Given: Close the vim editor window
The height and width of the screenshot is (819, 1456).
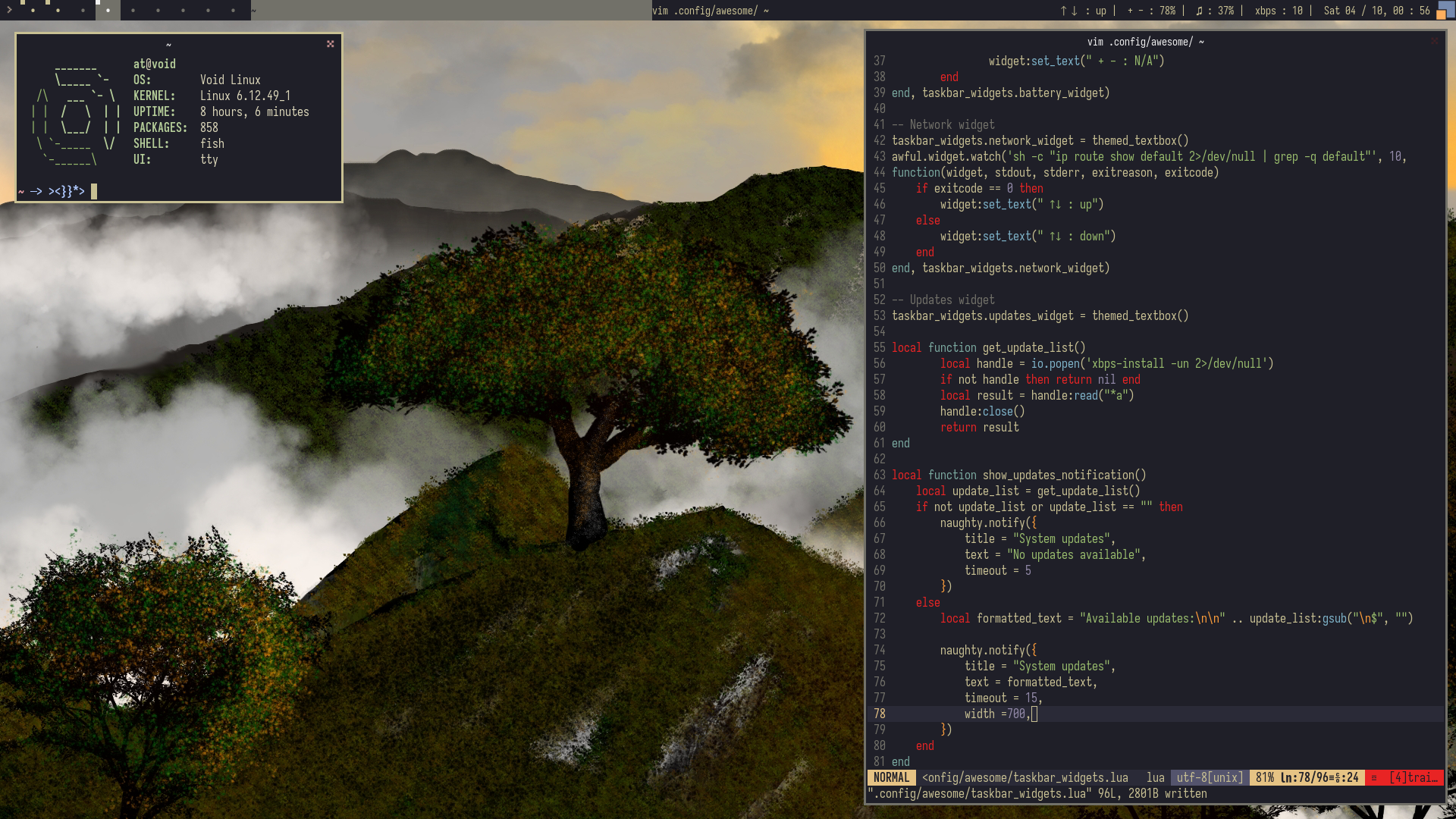Looking at the screenshot, I should click(x=1434, y=41).
